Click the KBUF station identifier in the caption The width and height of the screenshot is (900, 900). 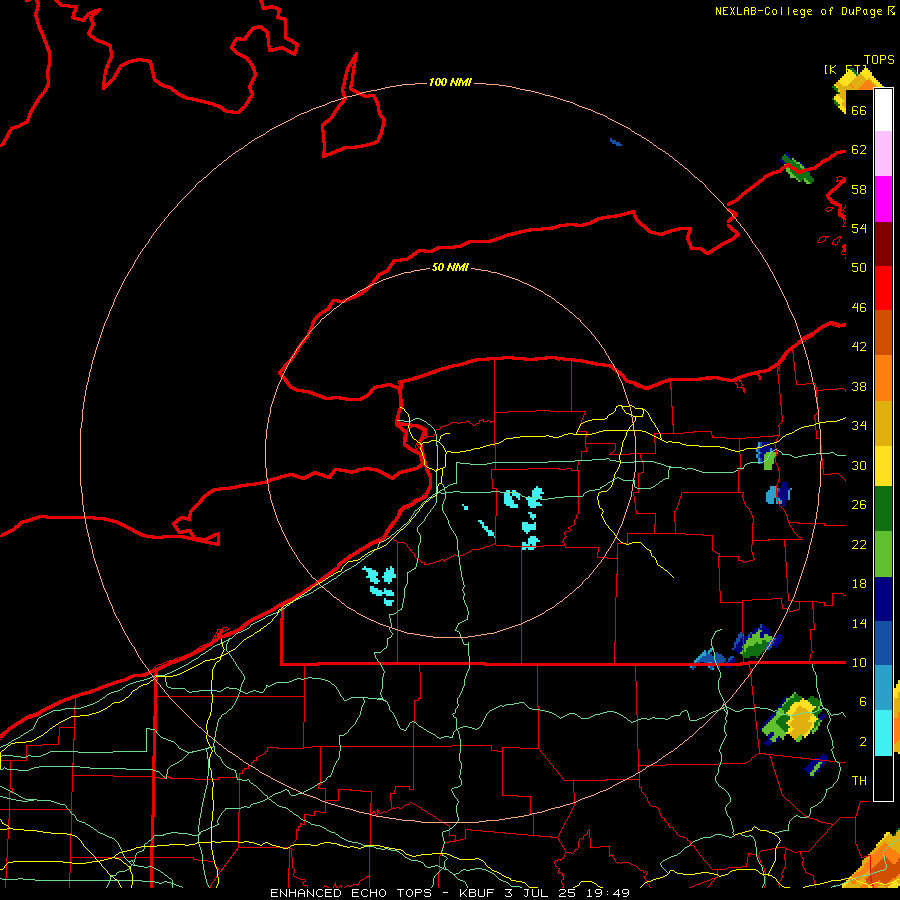477,893
